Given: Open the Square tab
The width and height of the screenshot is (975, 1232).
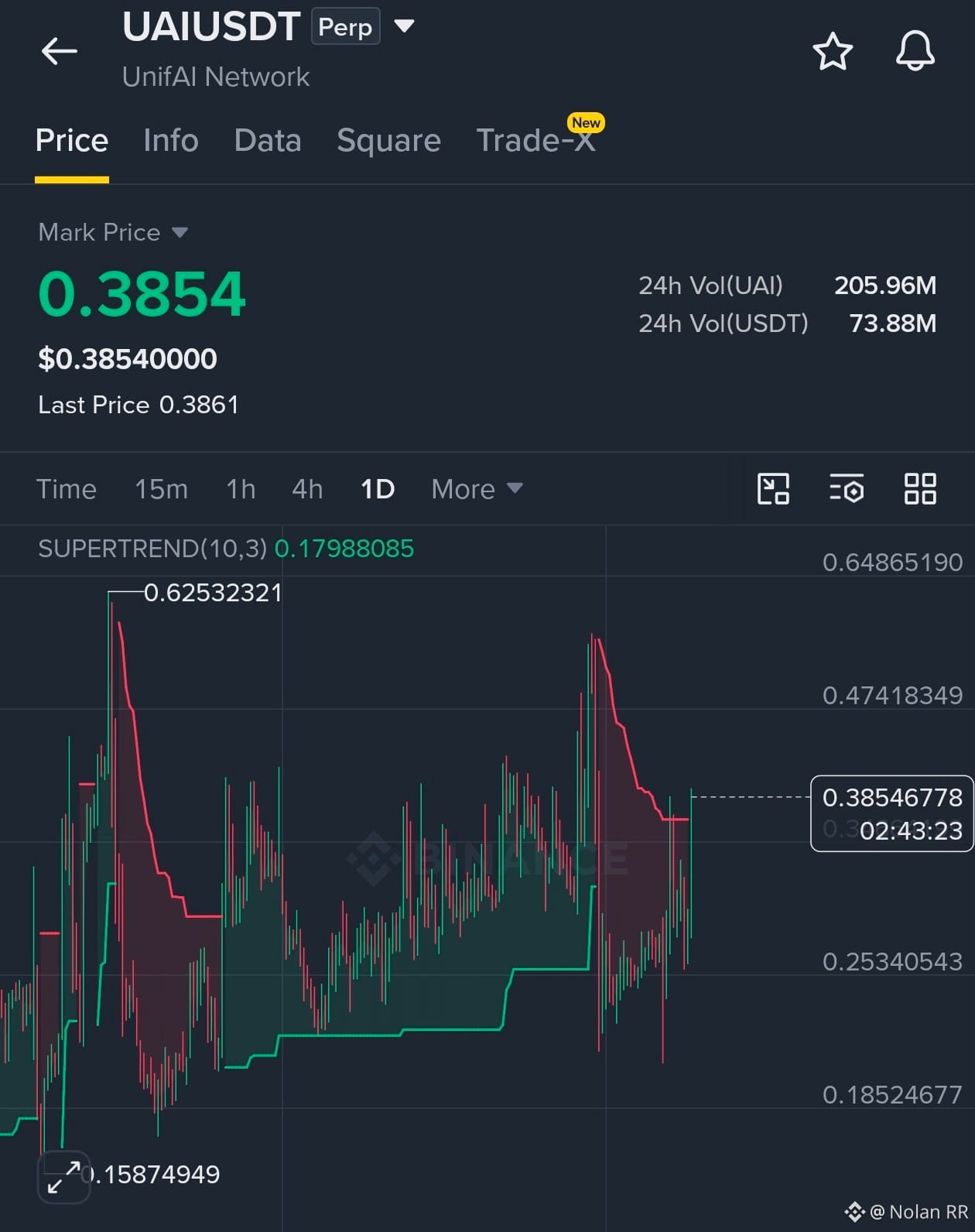Looking at the screenshot, I should pyautogui.click(x=388, y=140).
